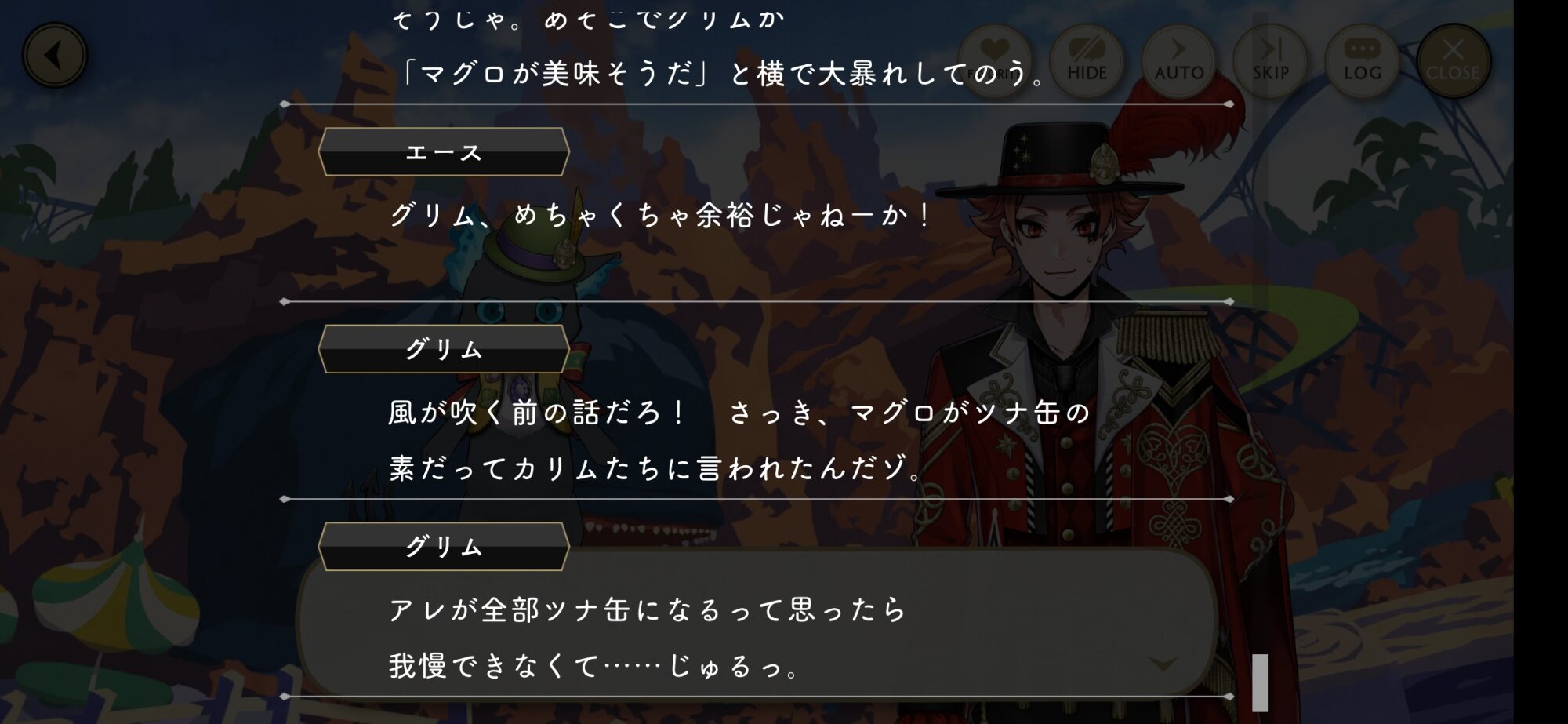The height and width of the screenshot is (724, 1568).
Task: Hide the dialogue with HIDE button
Action: pyautogui.click(x=1087, y=60)
